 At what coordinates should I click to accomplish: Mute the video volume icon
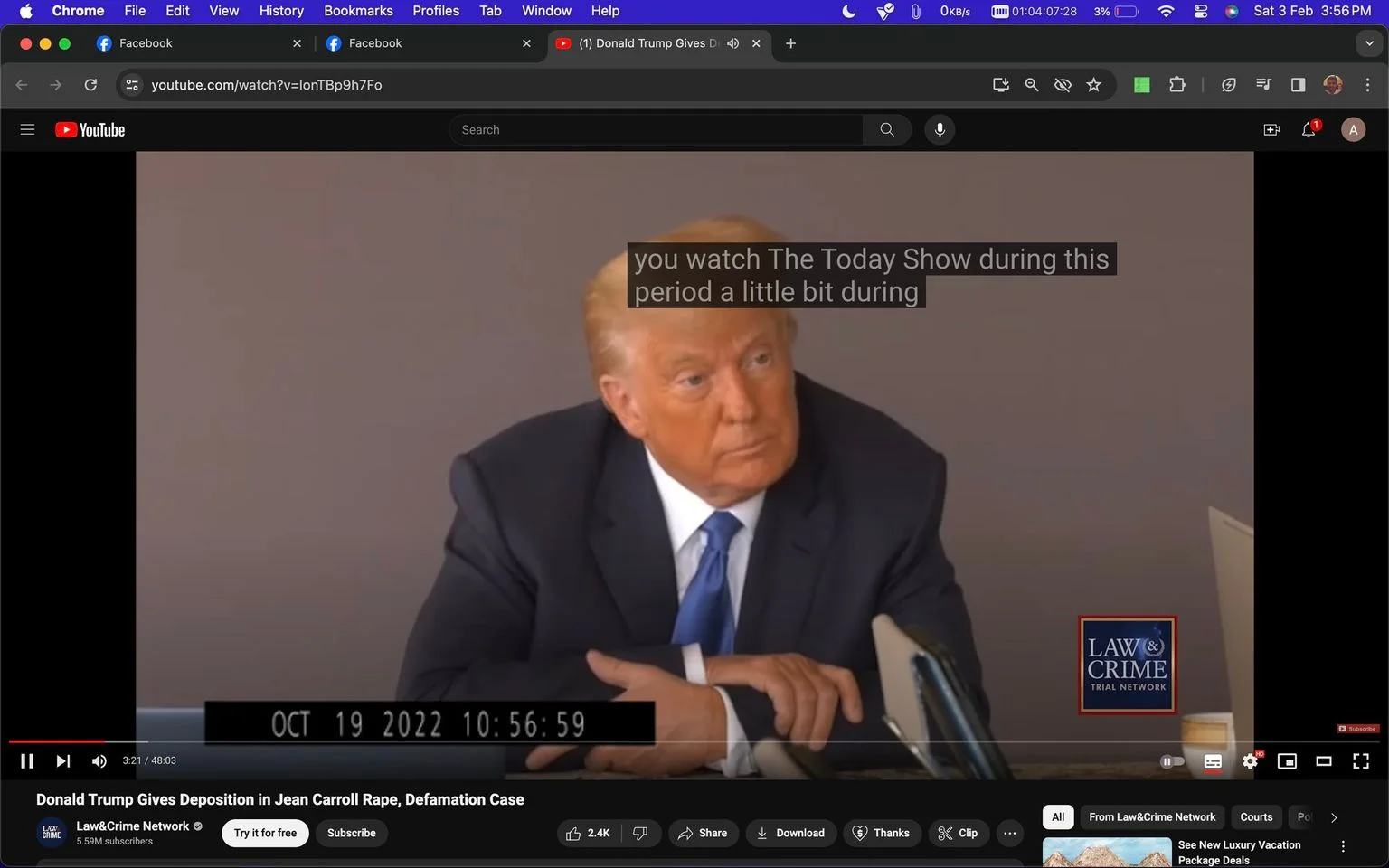99,761
